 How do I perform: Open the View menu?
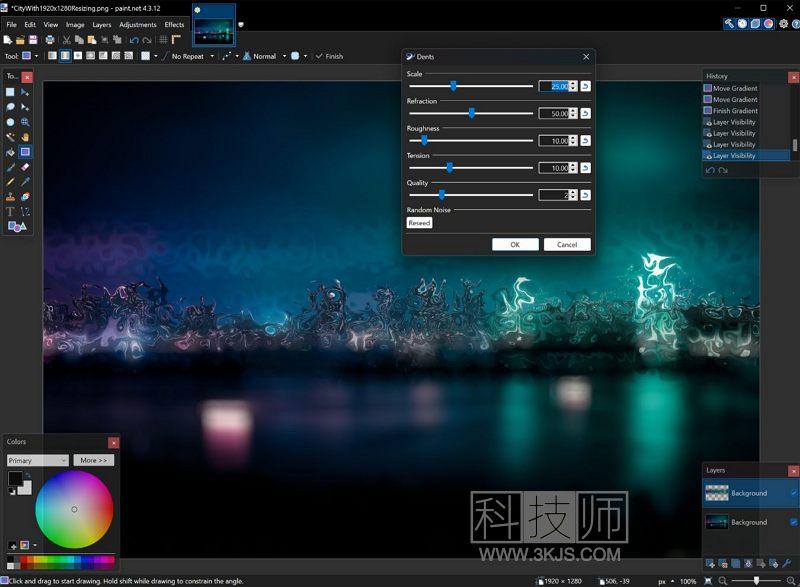pyautogui.click(x=51, y=24)
